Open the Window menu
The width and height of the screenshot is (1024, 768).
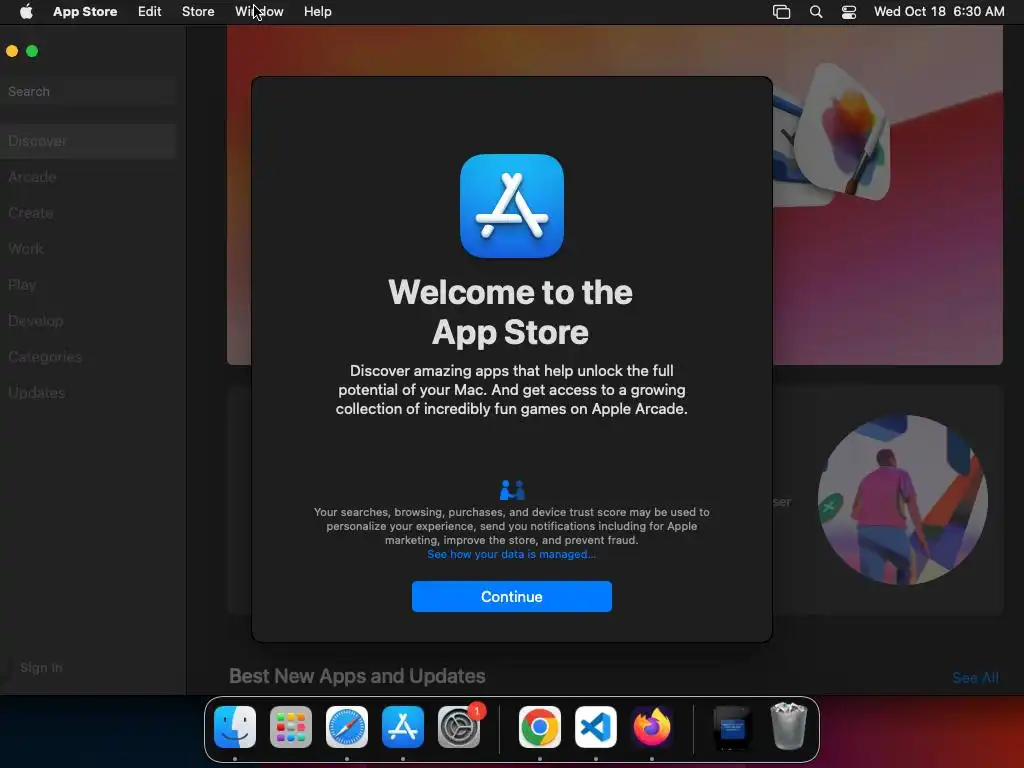259,12
